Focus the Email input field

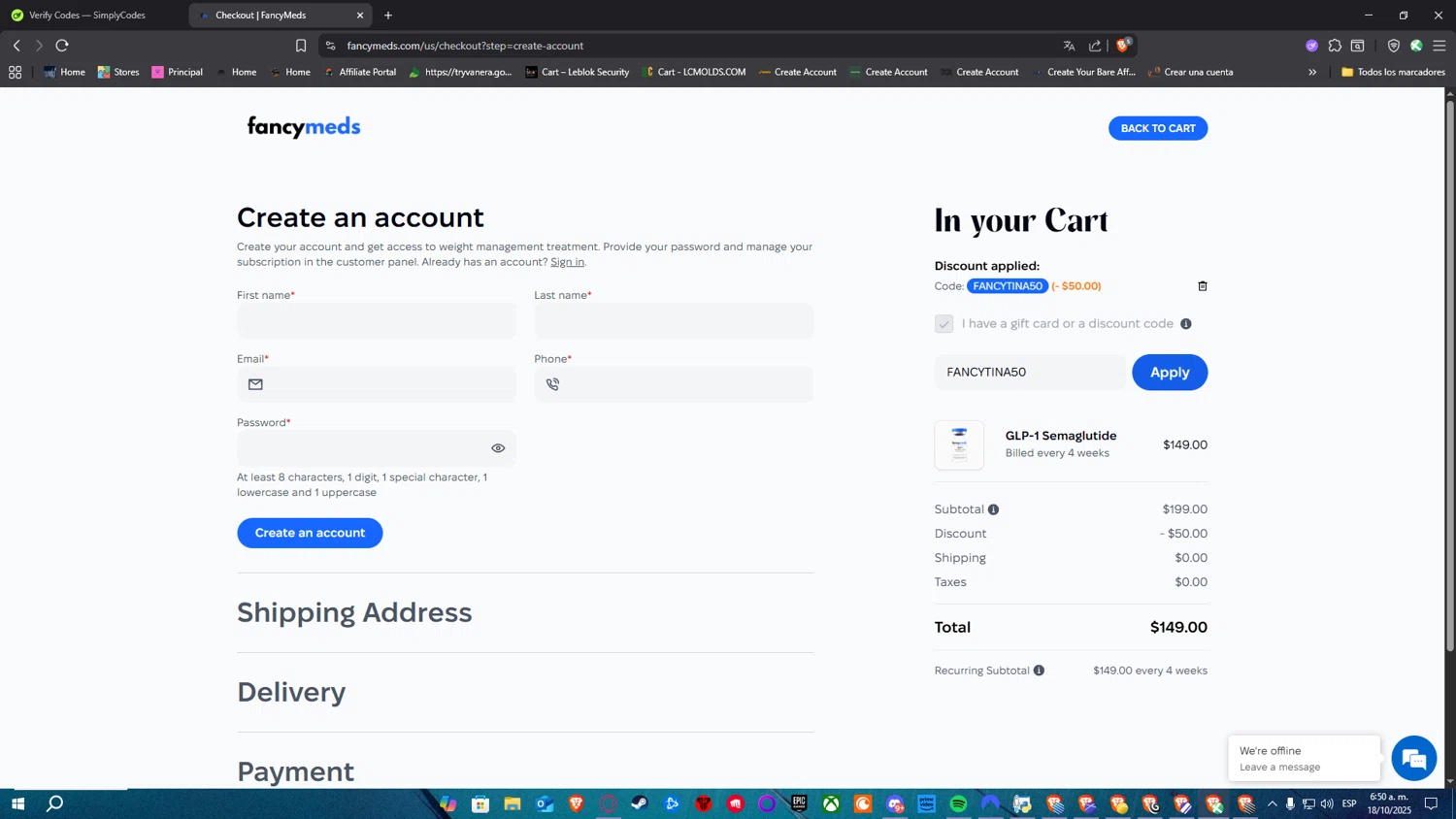pos(377,385)
